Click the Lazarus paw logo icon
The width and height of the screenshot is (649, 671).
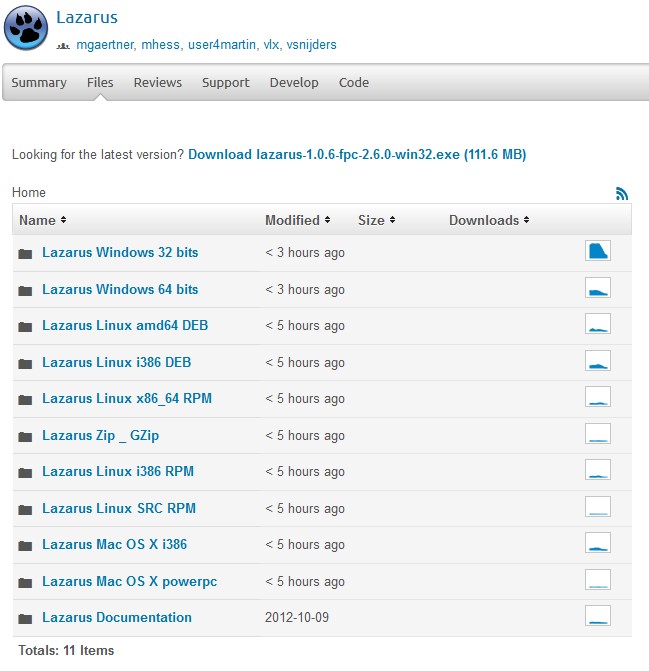tap(26, 28)
